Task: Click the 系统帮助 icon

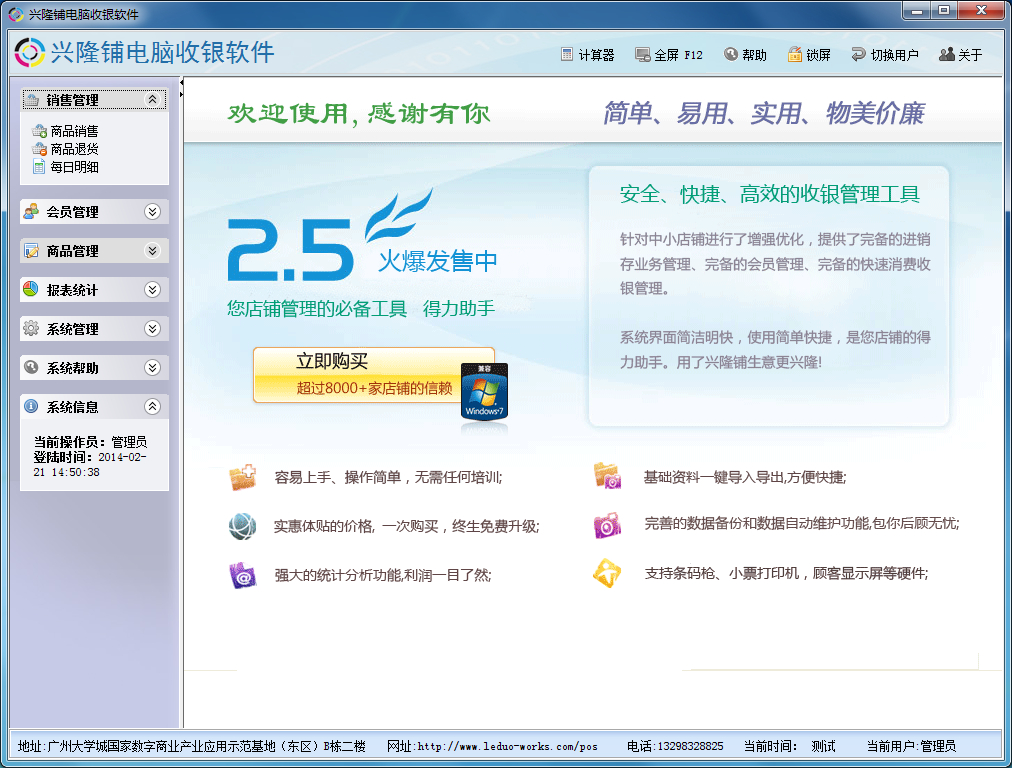Action: [x=30, y=367]
